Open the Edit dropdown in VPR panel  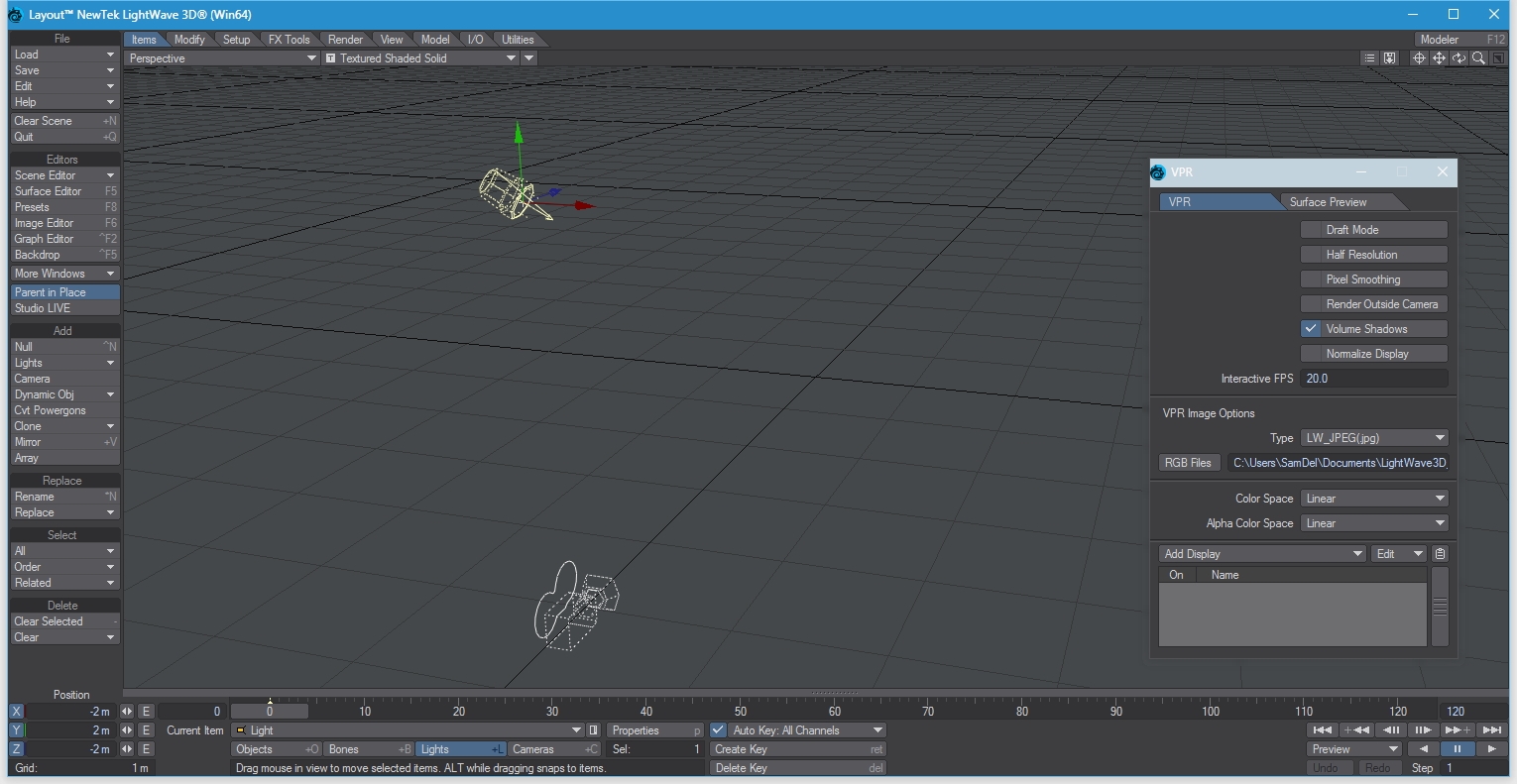[x=1399, y=554]
